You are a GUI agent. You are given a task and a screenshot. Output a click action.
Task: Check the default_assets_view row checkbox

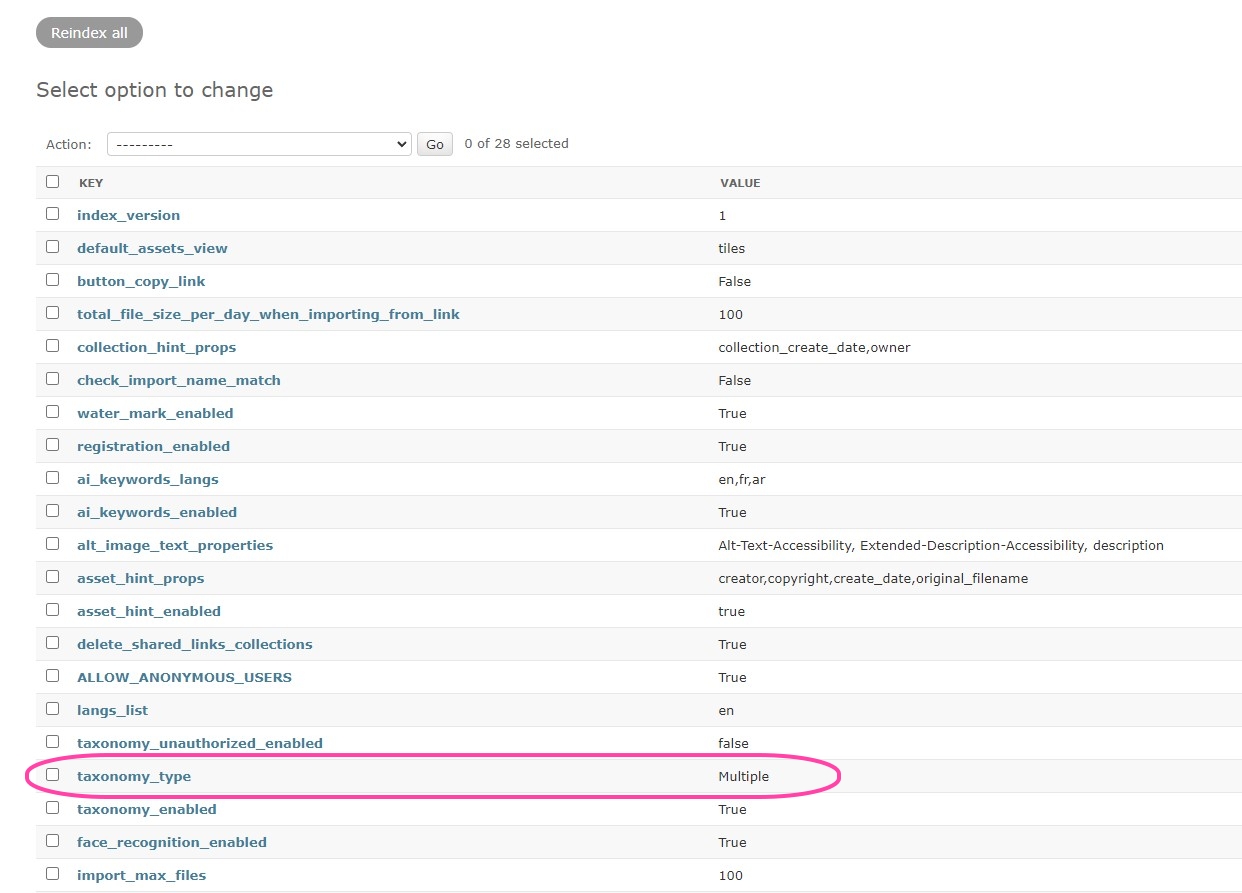[x=52, y=247]
